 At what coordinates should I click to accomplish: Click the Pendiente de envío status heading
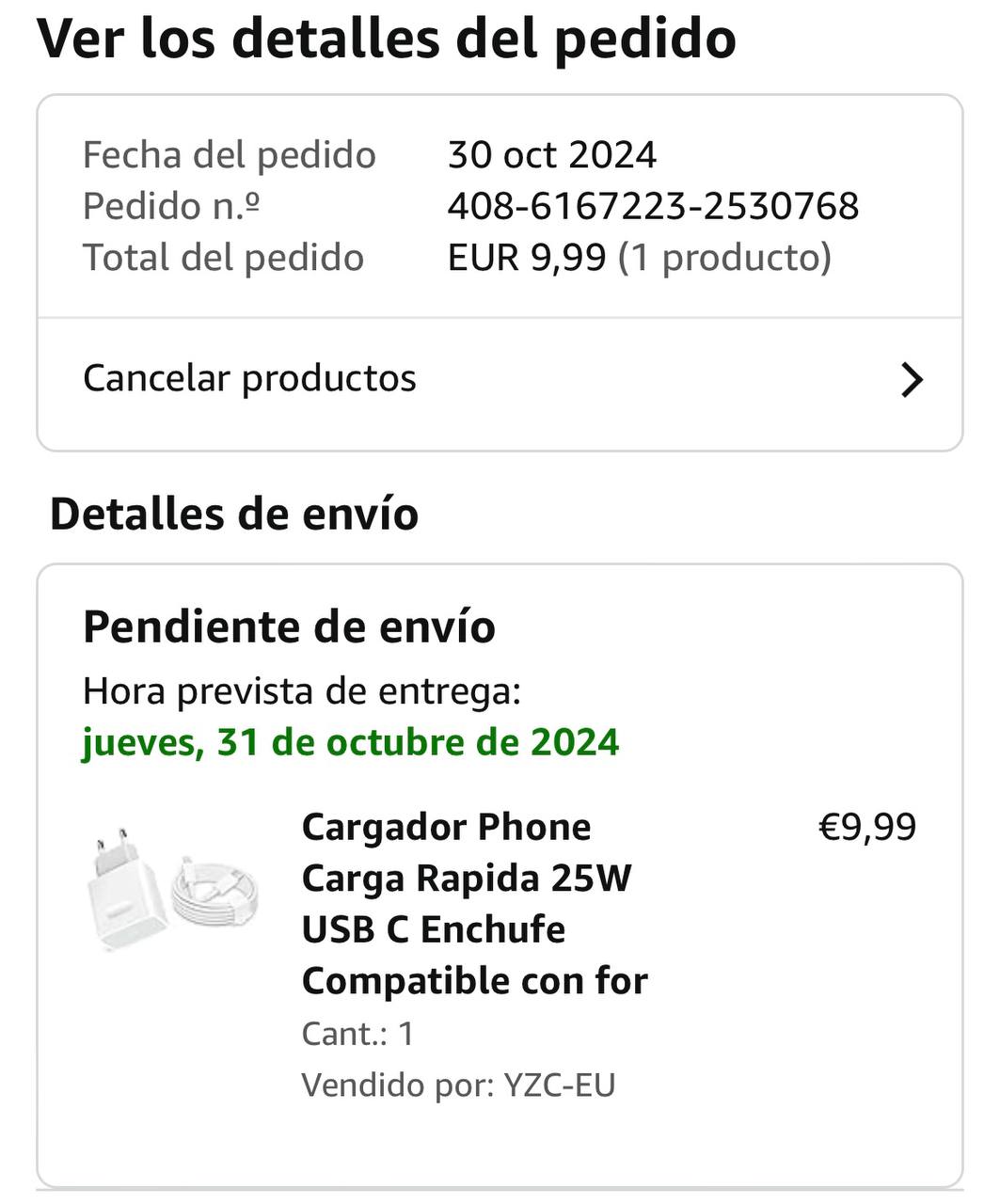click(x=289, y=626)
